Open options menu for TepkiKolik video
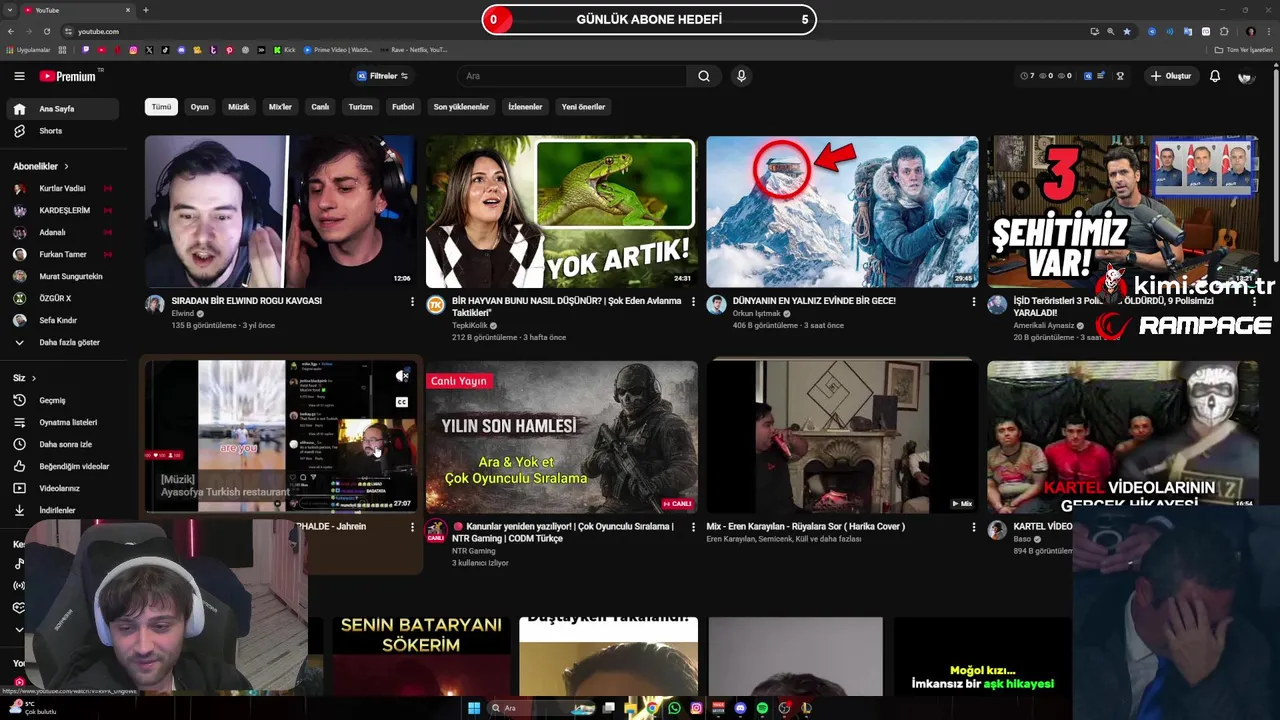This screenshot has height=720, width=1280. (693, 301)
